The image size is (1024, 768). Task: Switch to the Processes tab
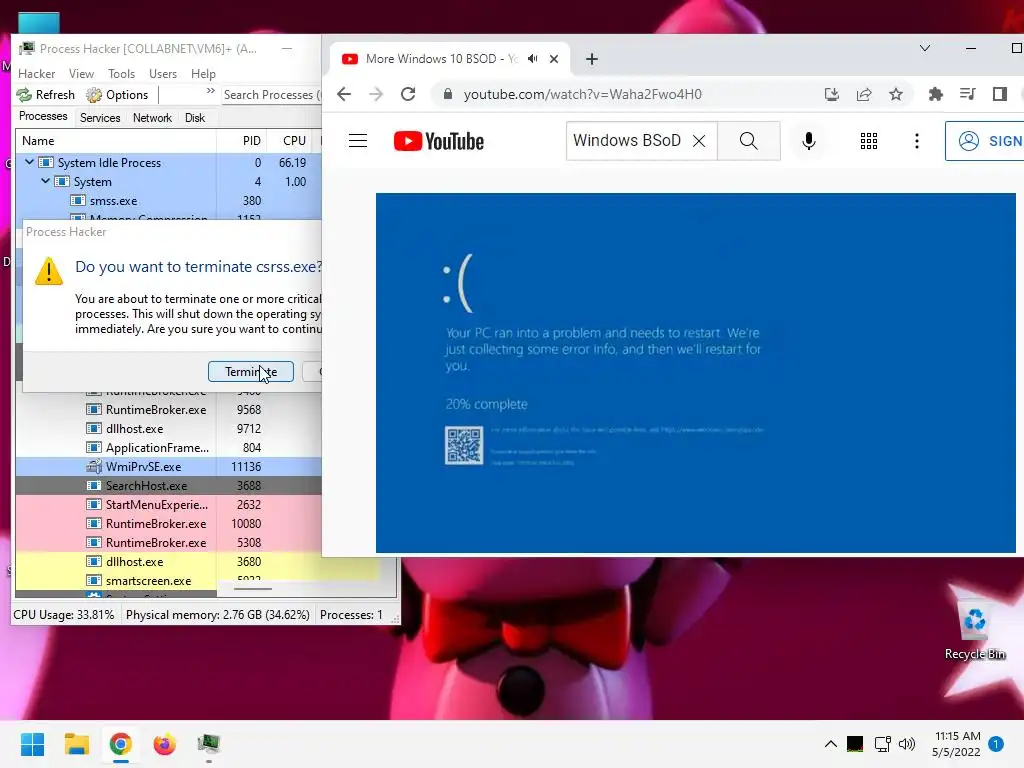43,116
